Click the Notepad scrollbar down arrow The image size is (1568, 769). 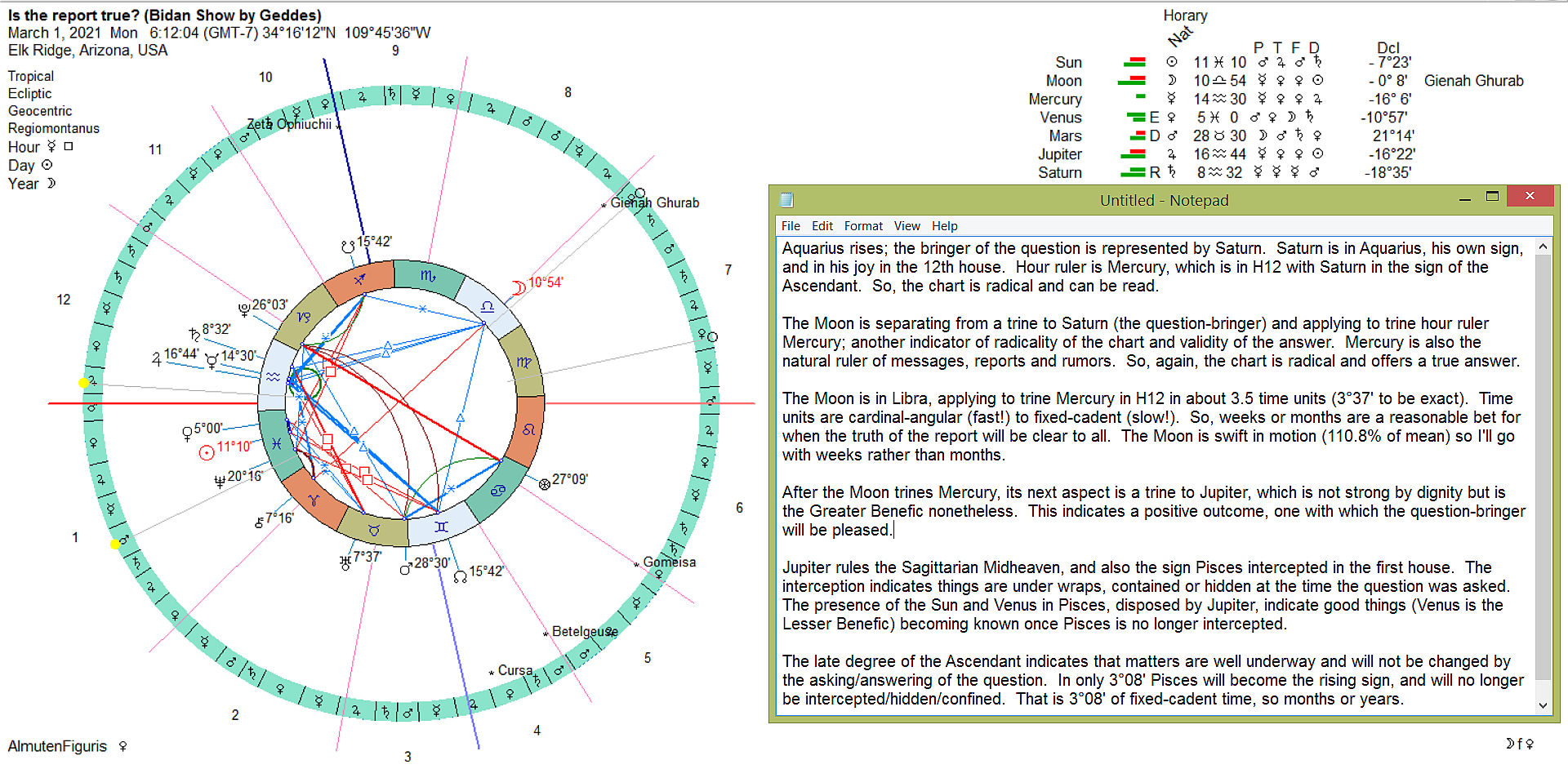click(1543, 705)
